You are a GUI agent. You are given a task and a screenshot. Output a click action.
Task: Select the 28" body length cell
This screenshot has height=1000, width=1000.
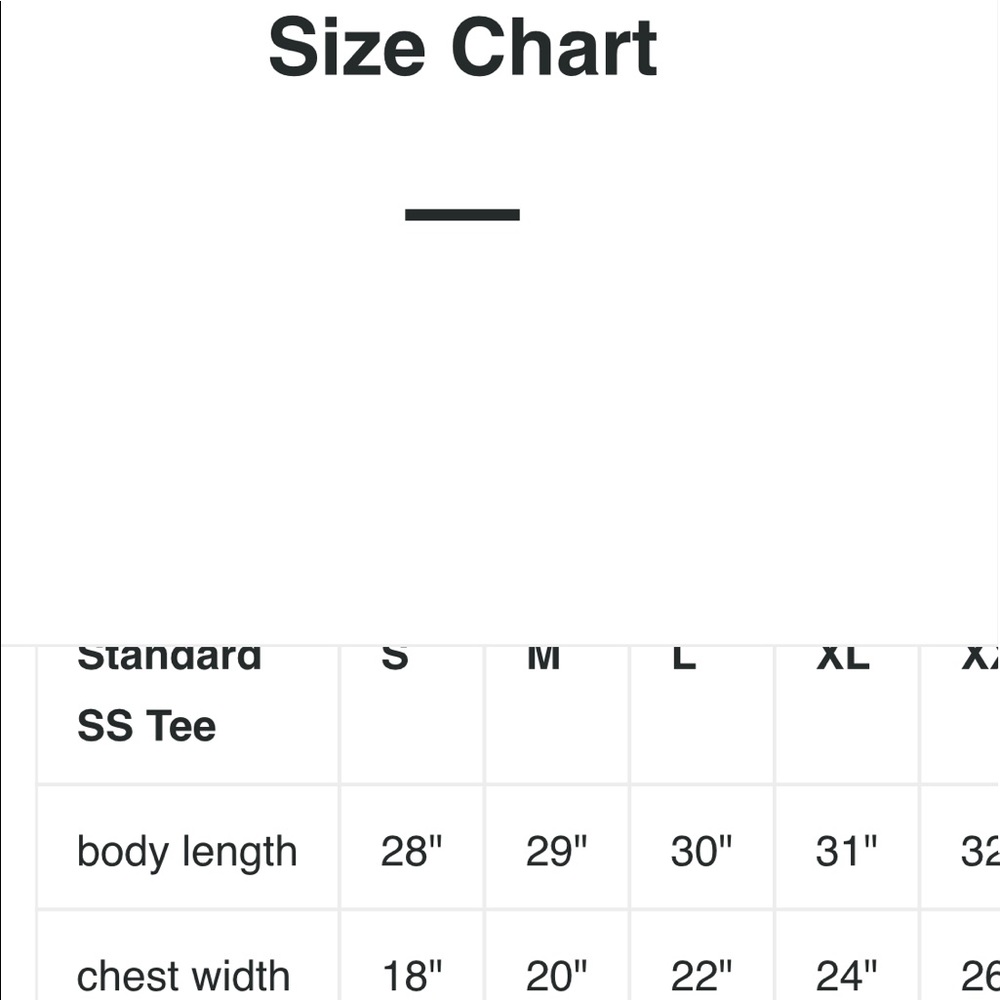(x=413, y=848)
